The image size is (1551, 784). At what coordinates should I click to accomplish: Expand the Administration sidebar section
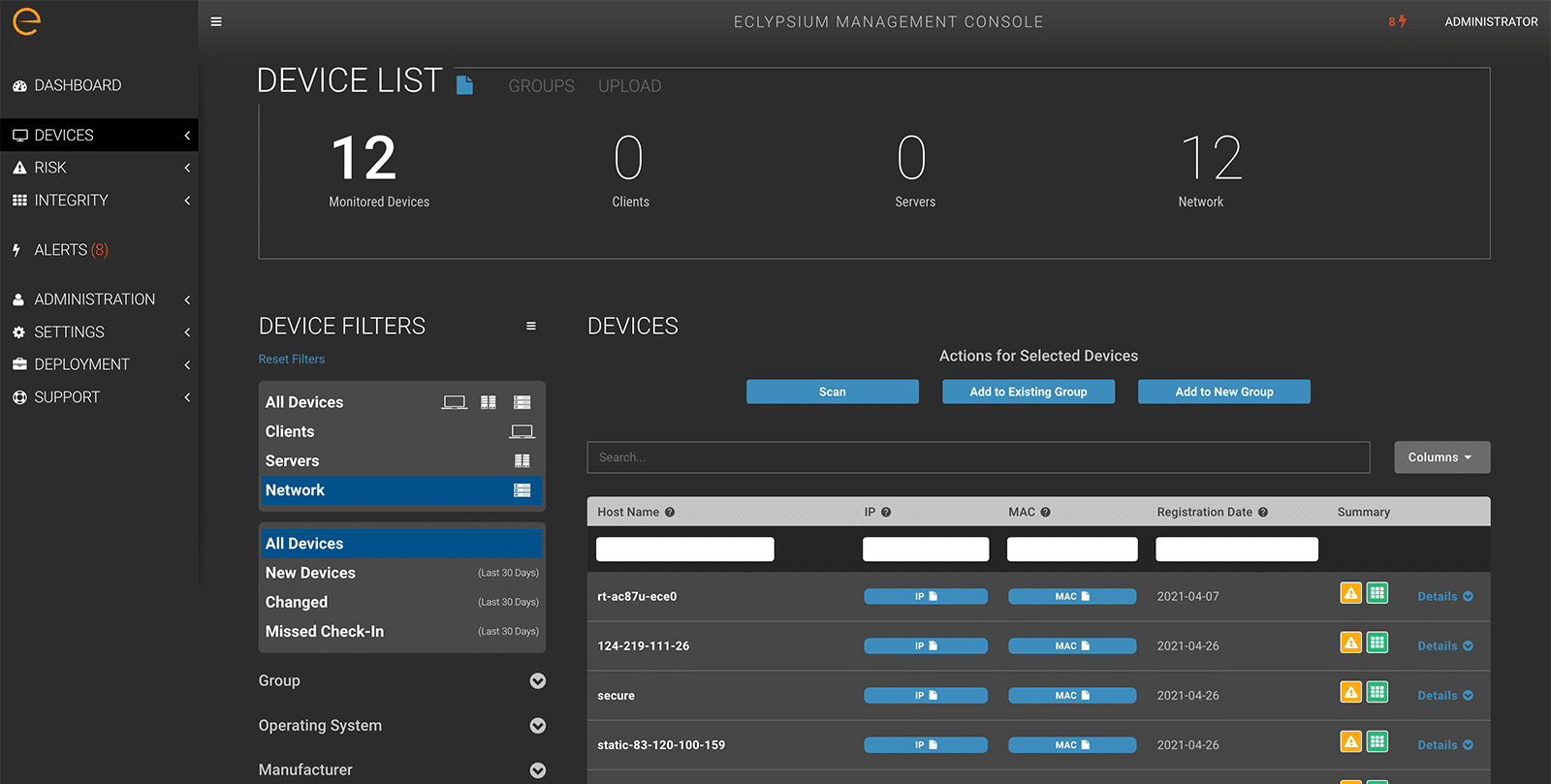click(x=99, y=299)
